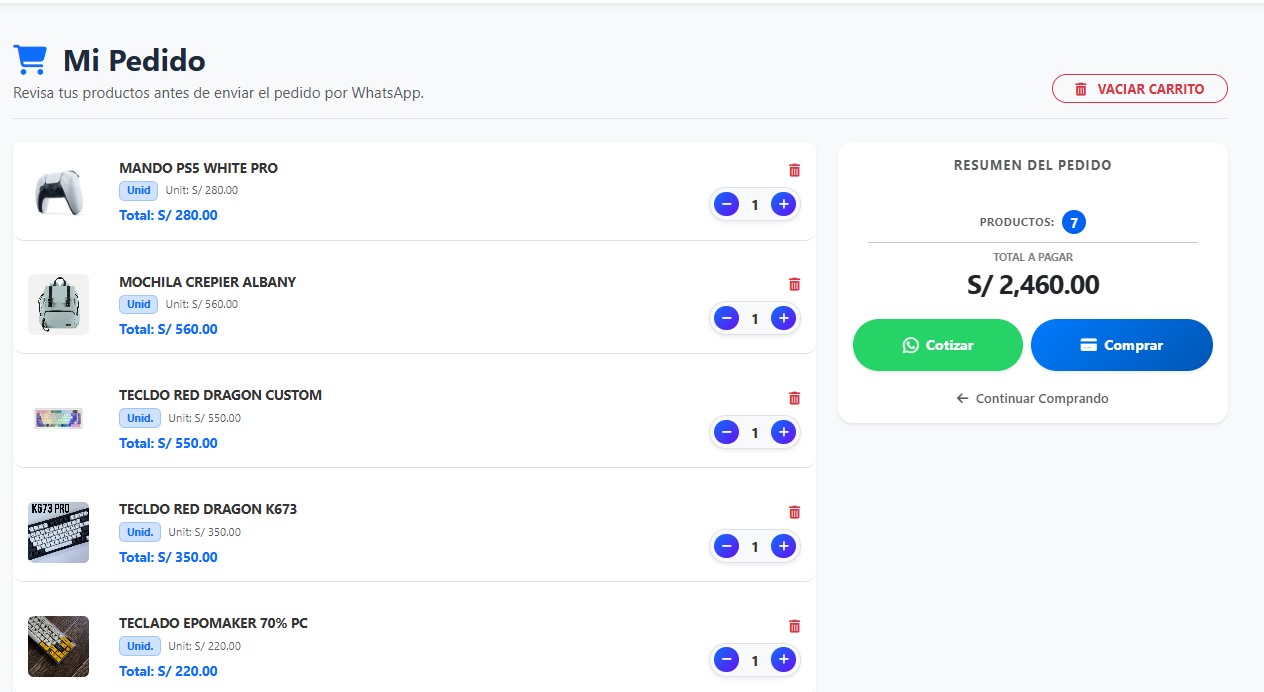Reduce MOCHILA CREPIER ALBANY quantity by one
The width and height of the screenshot is (1264, 692).
[727, 319]
